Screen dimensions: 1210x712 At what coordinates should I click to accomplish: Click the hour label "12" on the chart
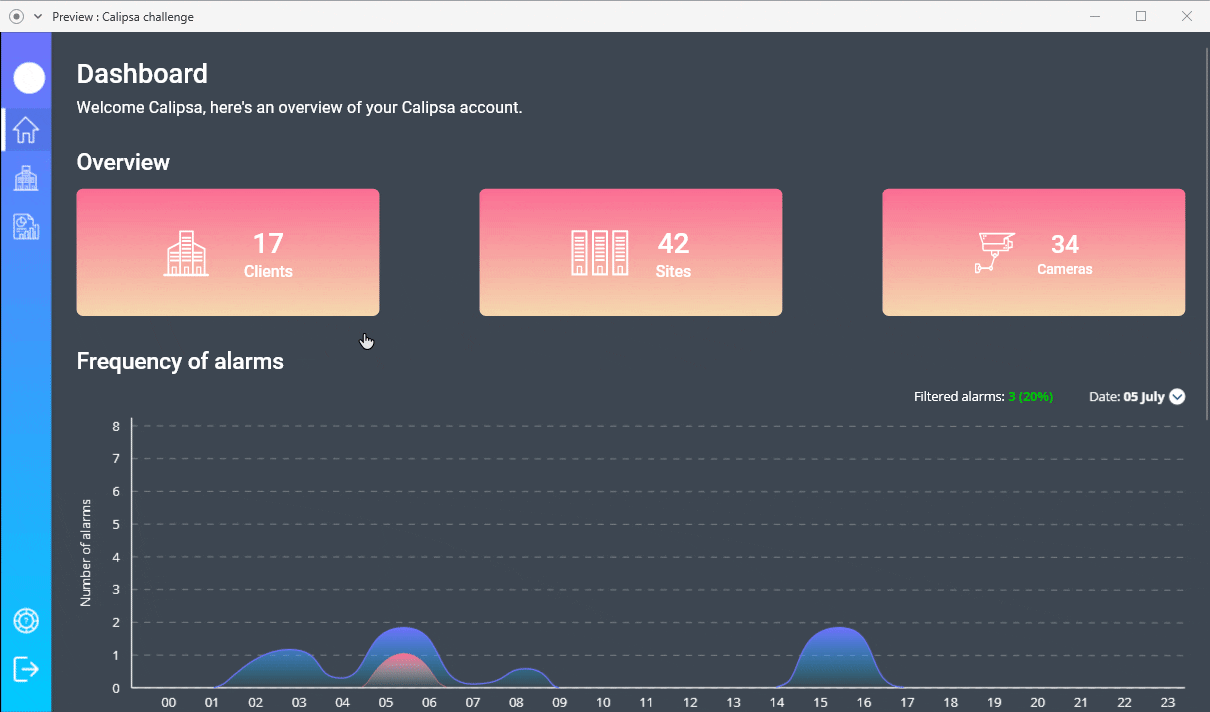tap(690, 703)
